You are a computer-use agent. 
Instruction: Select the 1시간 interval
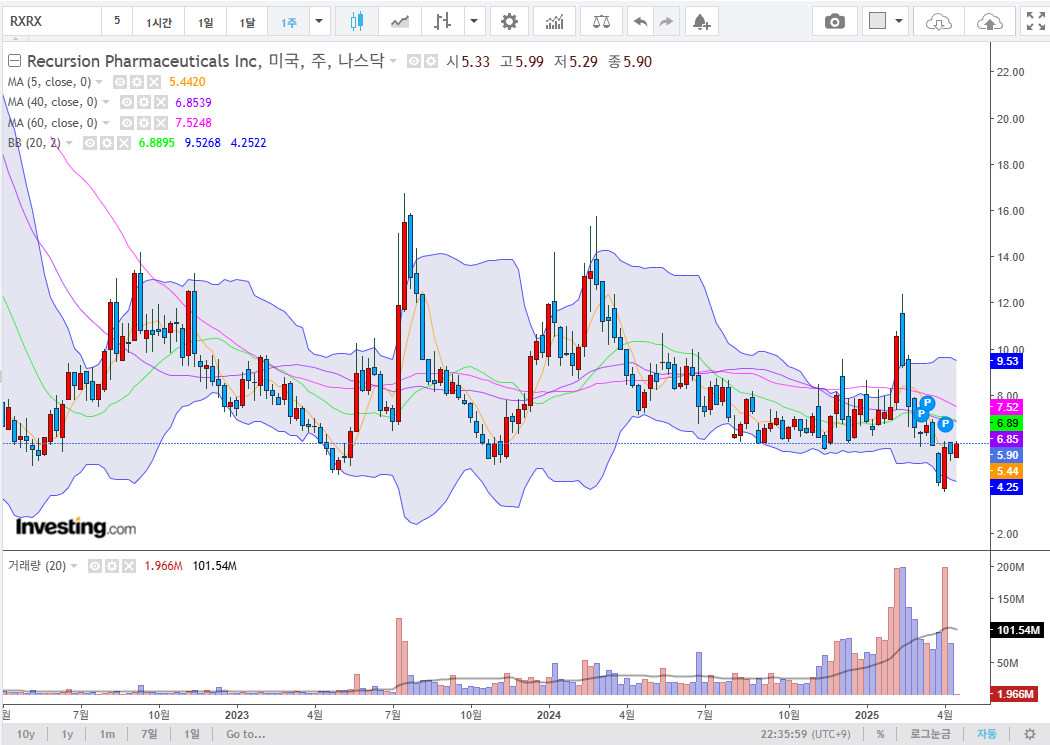pos(159,22)
